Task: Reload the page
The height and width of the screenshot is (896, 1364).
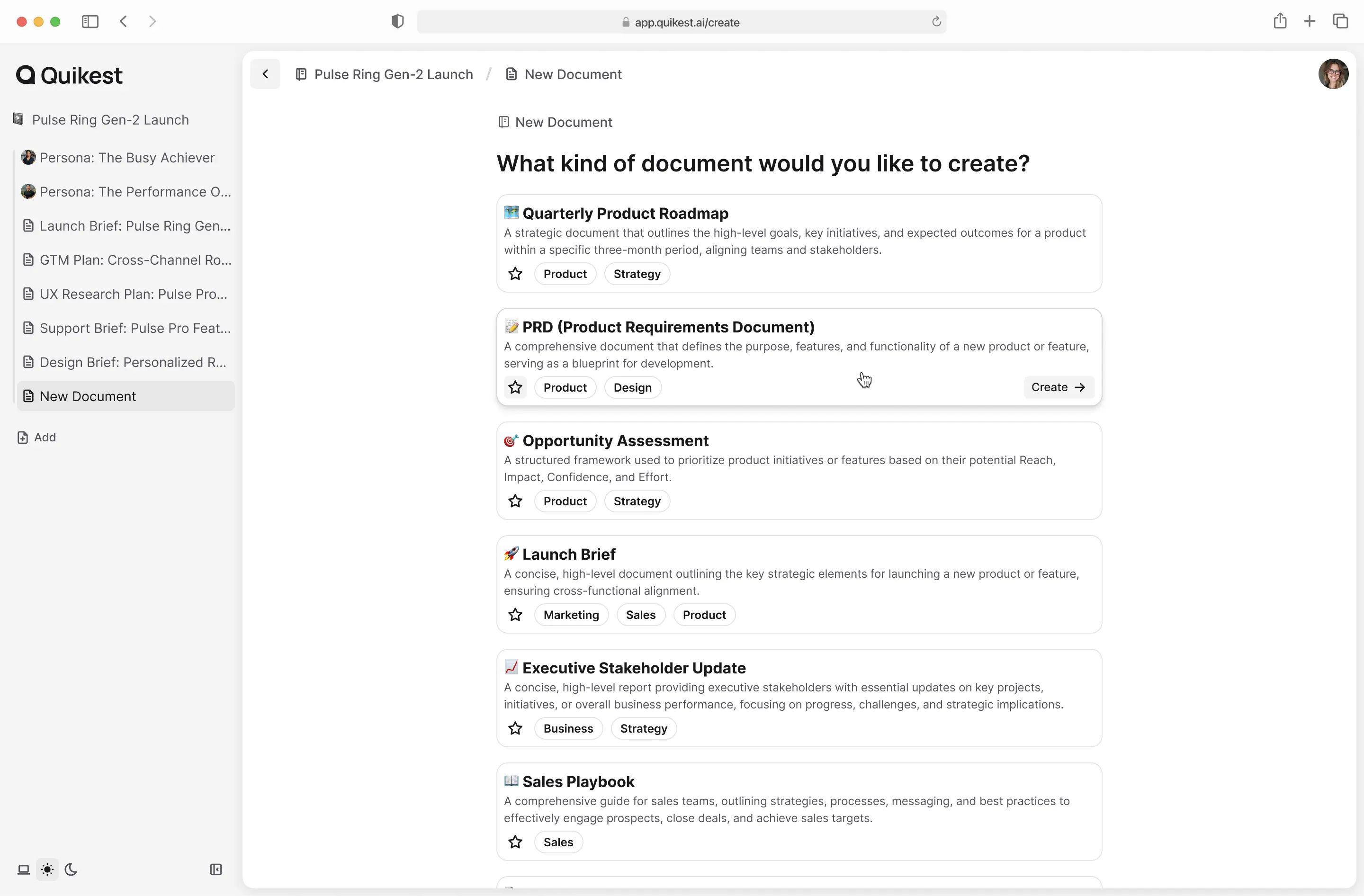Action: pos(936,22)
